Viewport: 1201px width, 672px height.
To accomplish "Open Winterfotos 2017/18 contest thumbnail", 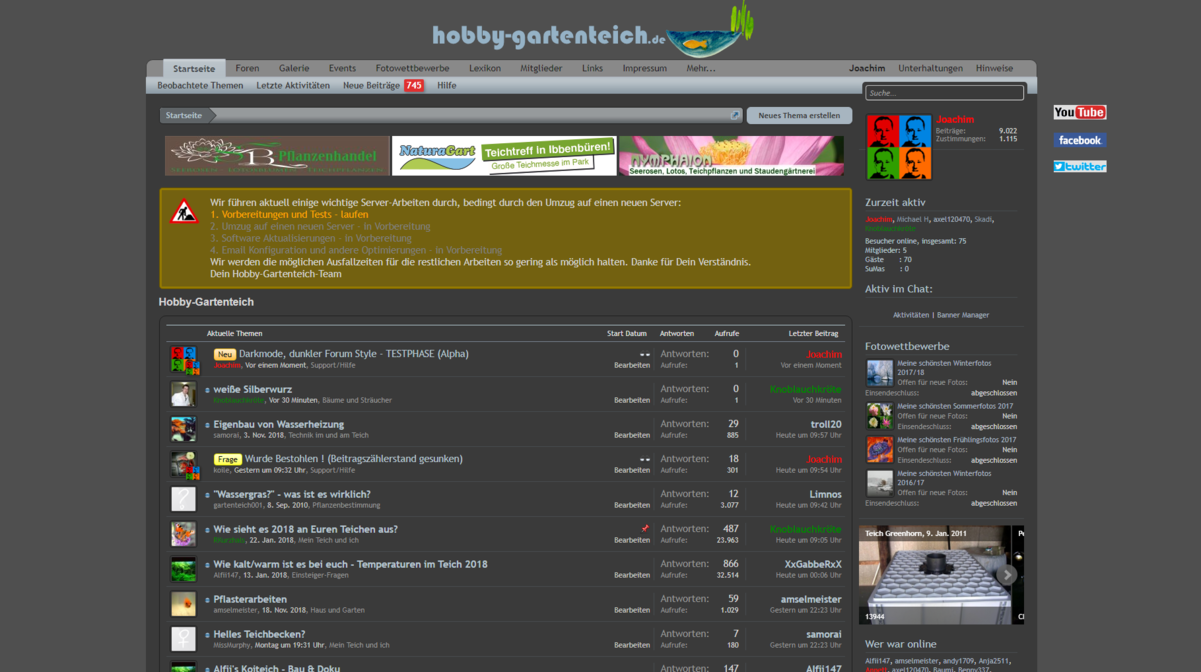I will click(879, 373).
